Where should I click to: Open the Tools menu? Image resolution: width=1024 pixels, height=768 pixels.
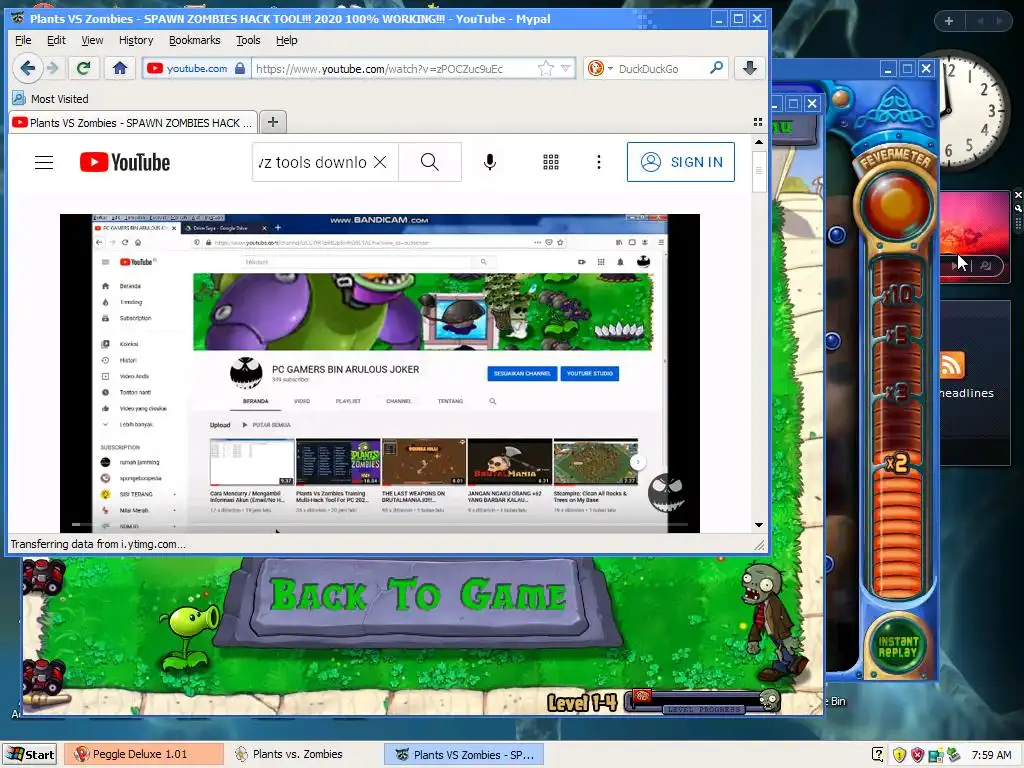click(x=248, y=40)
